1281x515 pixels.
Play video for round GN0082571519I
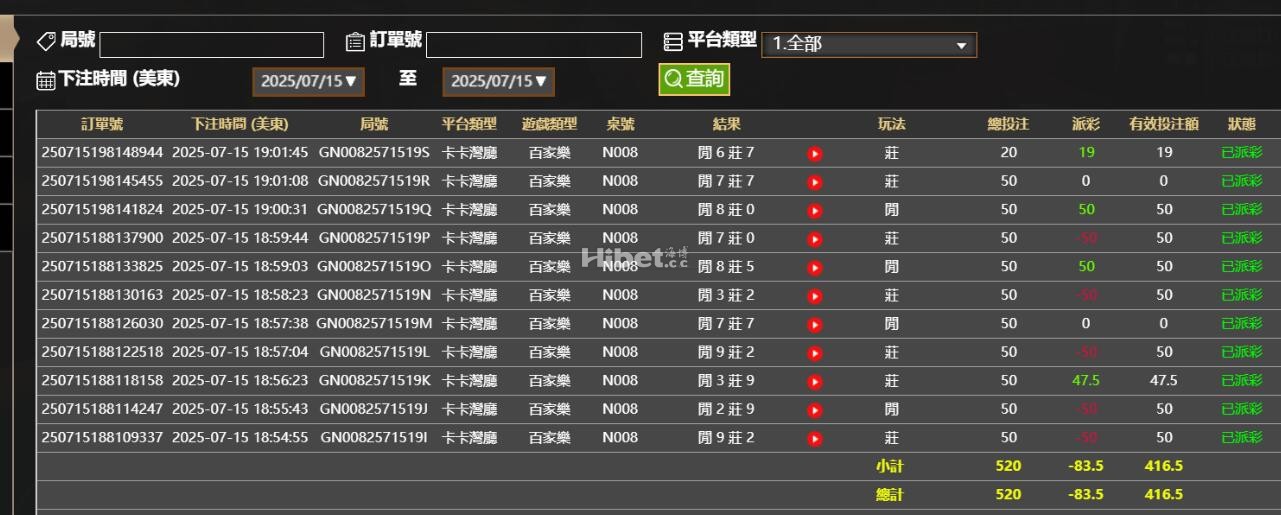(815, 439)
